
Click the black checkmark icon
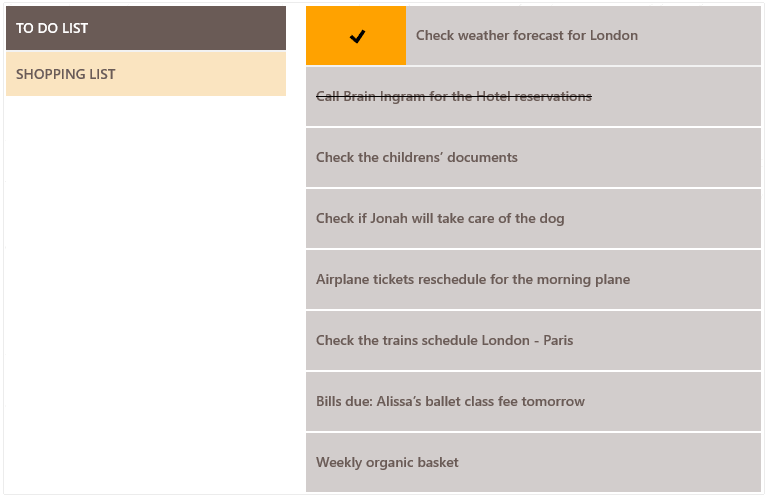point(357,36)
